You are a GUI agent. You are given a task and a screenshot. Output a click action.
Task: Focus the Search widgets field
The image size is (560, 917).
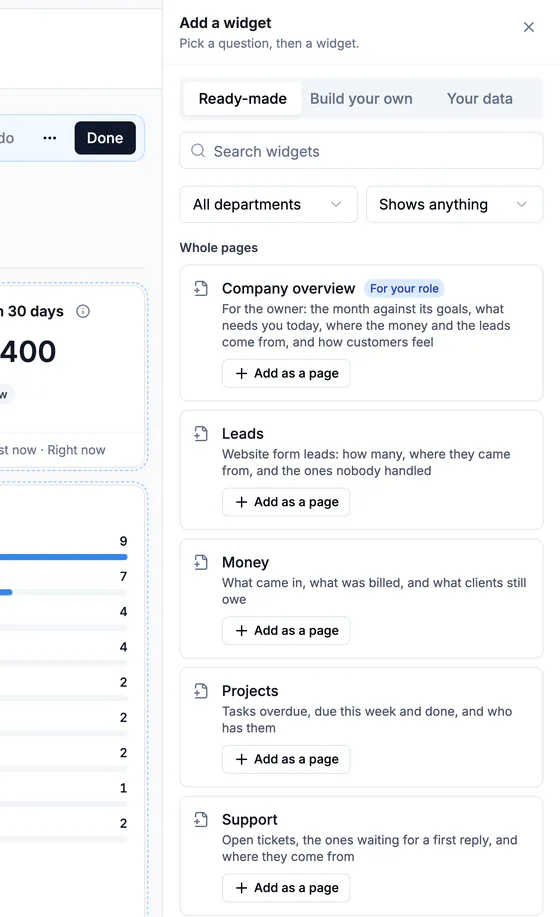(361, 151)
